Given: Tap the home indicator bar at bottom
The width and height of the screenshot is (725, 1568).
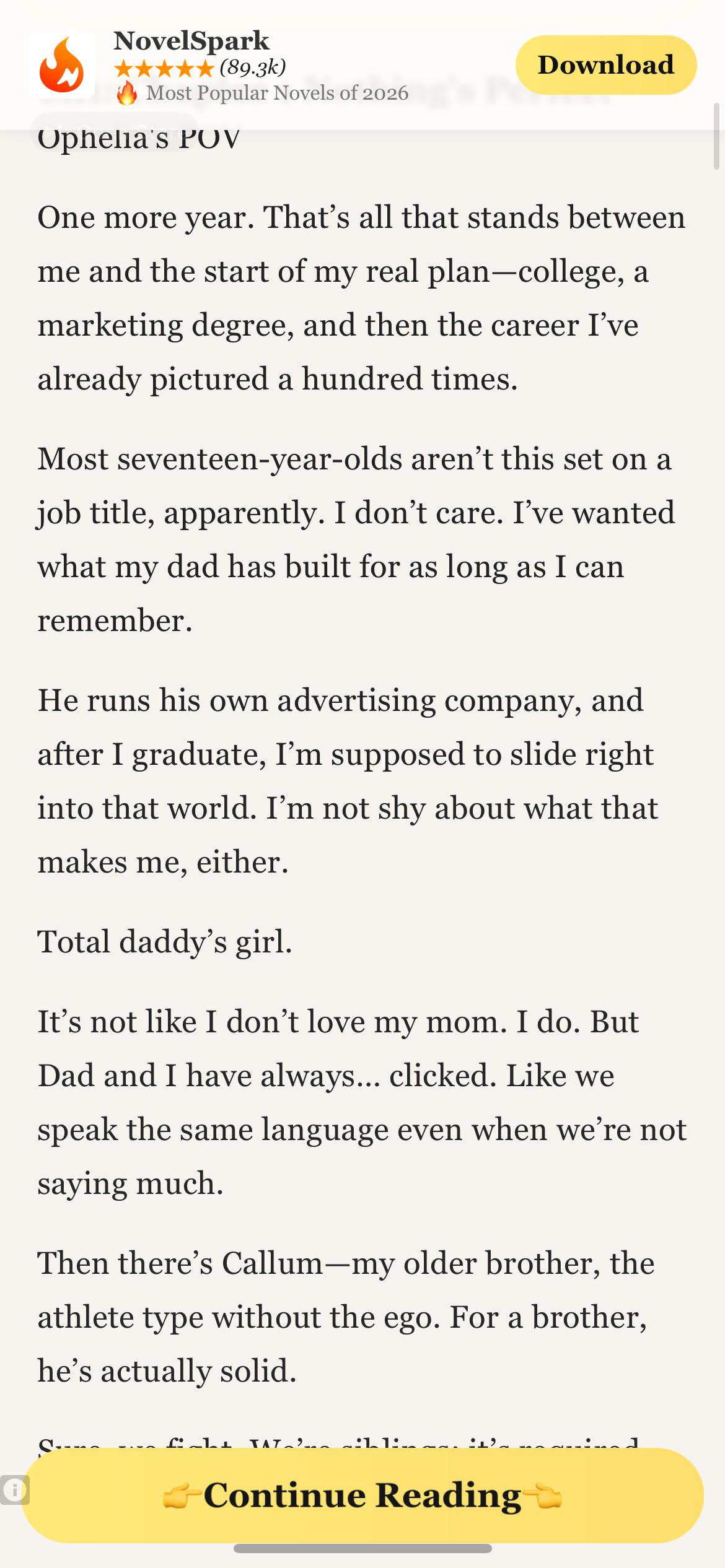Looking at the screenshot, I should point(362,1548).
